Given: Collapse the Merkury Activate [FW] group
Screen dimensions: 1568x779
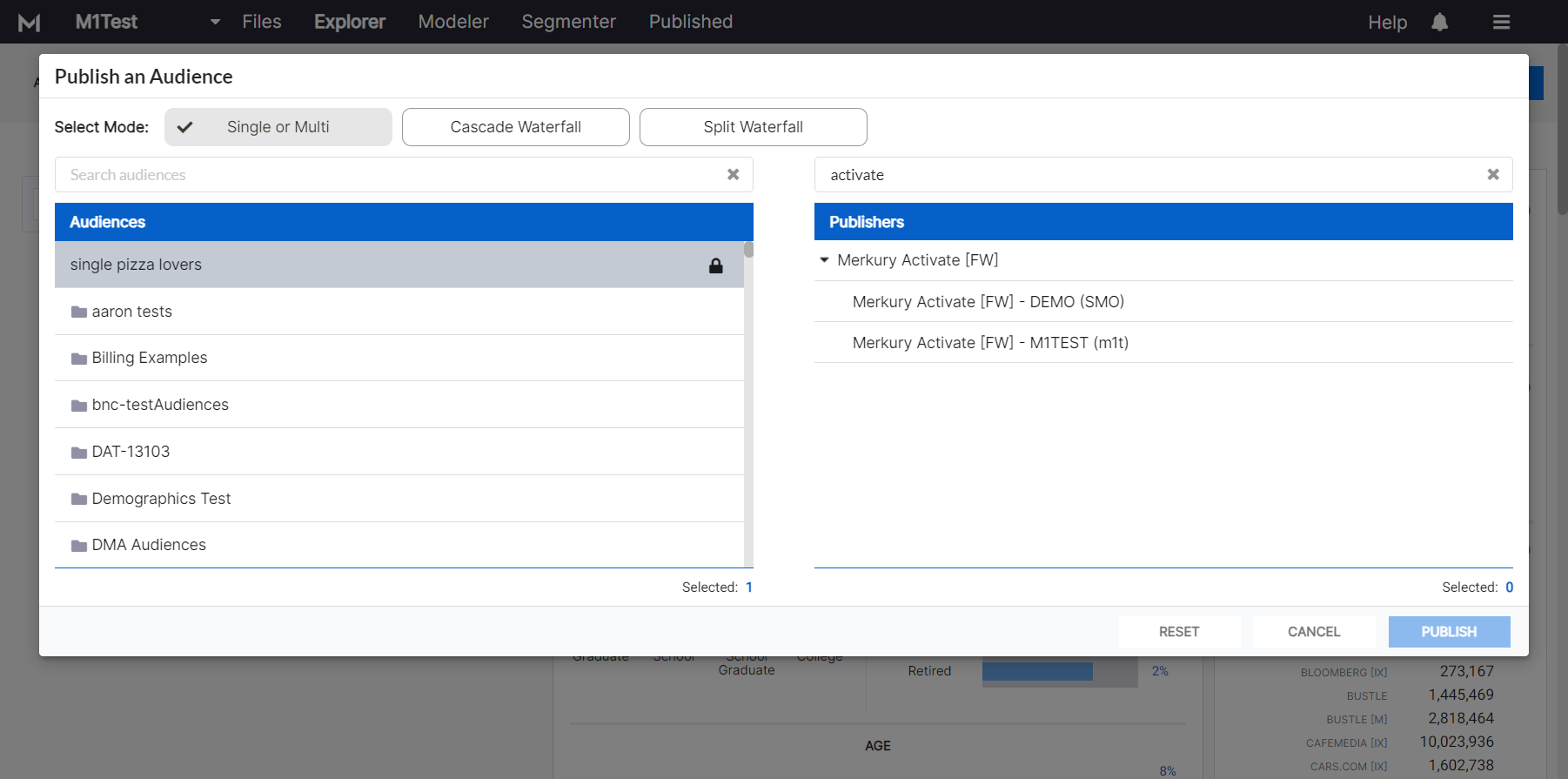Looking at the screenshot, I should click(x=824, y=260).
